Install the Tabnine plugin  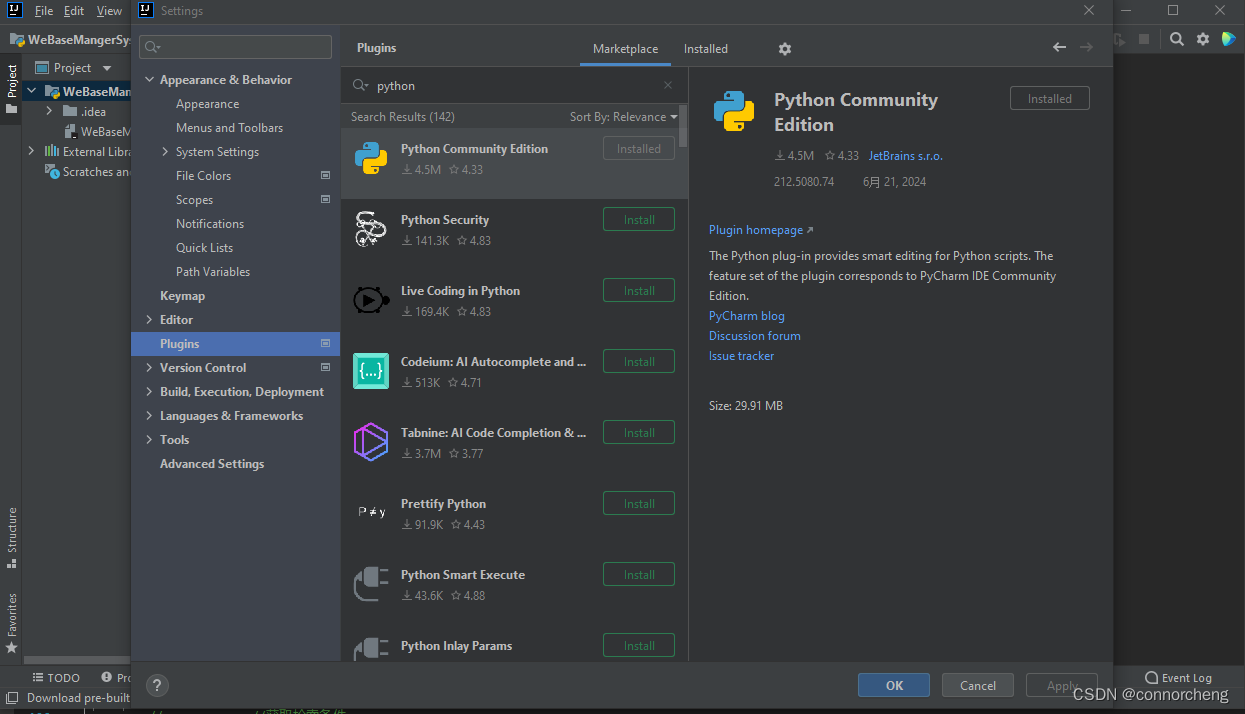pyautogui.click(x=639, y=433)
